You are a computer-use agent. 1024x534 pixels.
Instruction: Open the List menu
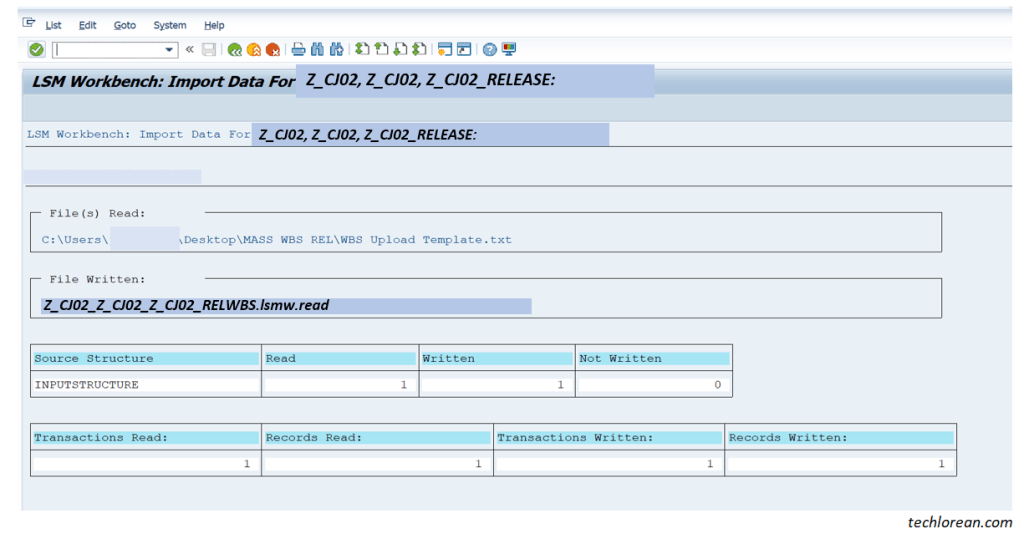(x=53, y=25)
